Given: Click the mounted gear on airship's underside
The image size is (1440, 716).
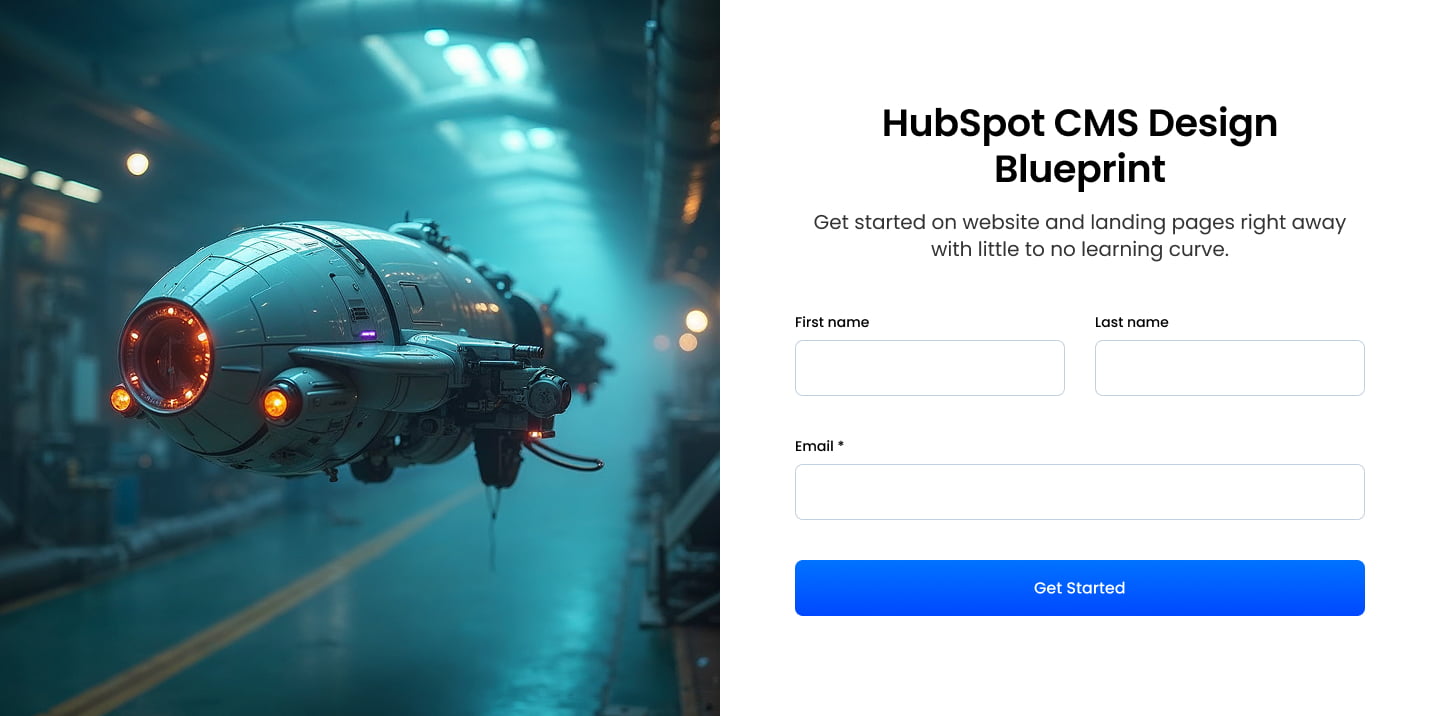Looking at the screenshot, I should (497, 453).
